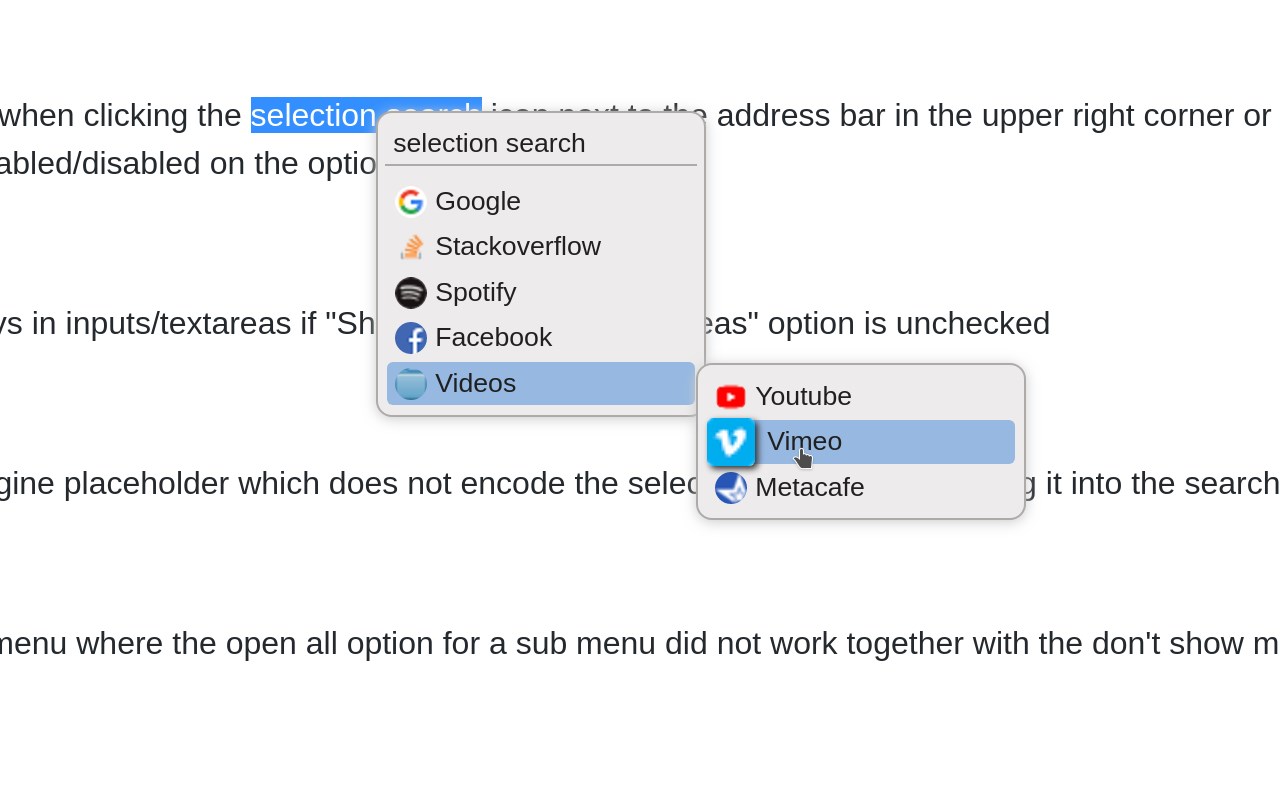This screenshot has height=800, width=1280.
Task: Click the blue highlighted page text
Action: tap(312, 115)
